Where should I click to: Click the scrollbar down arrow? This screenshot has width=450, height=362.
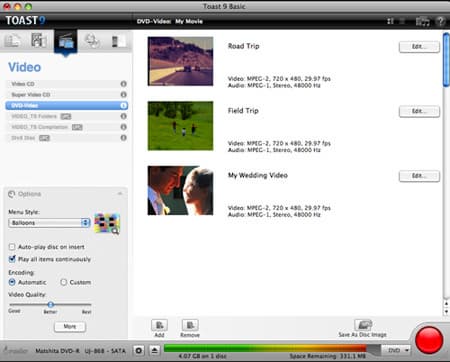tap(446, 312)
